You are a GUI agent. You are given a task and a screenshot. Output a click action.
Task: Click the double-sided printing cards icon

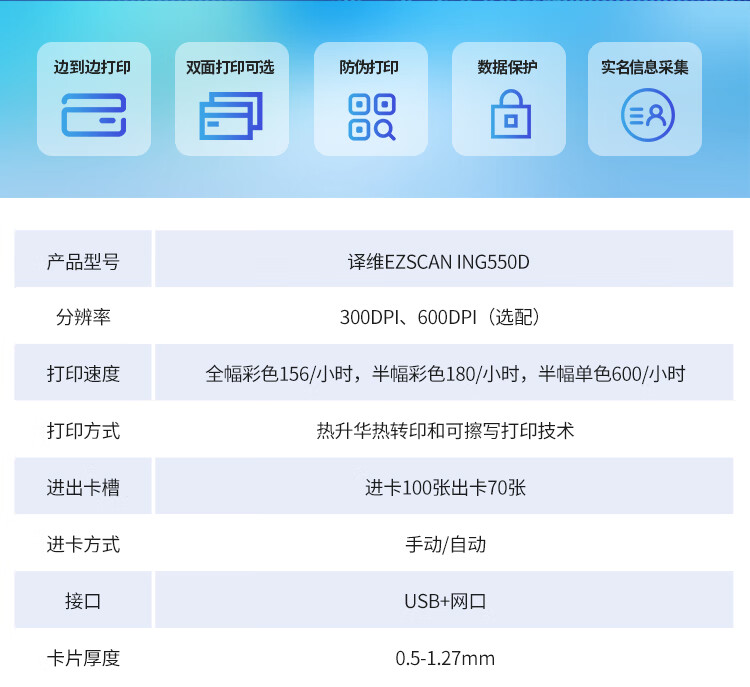pos(231,115)
